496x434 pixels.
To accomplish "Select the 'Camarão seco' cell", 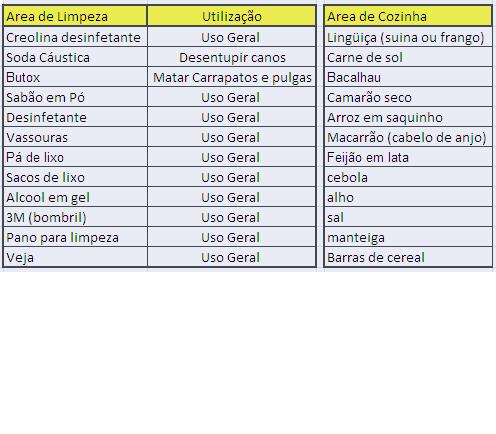I will tap(408, 97).
